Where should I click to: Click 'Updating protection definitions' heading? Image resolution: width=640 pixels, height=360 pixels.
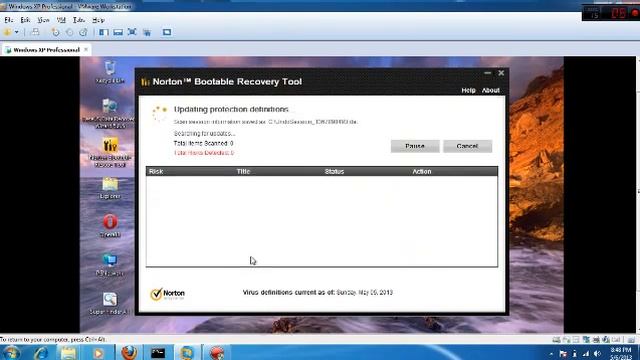click(x=231, y=109)
